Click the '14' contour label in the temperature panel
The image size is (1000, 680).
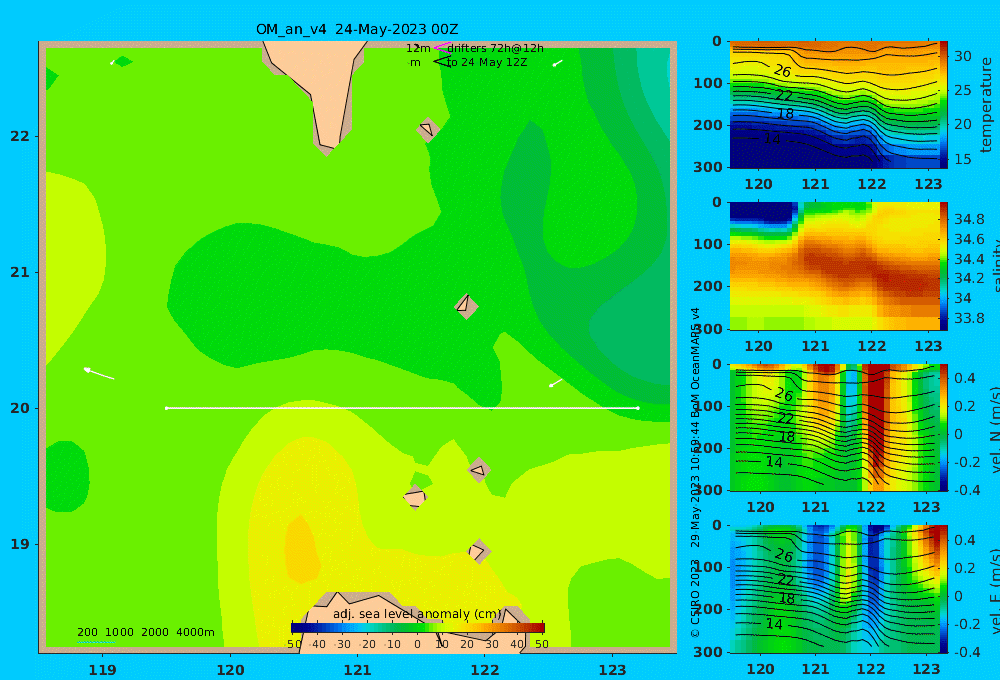(772, 138)
